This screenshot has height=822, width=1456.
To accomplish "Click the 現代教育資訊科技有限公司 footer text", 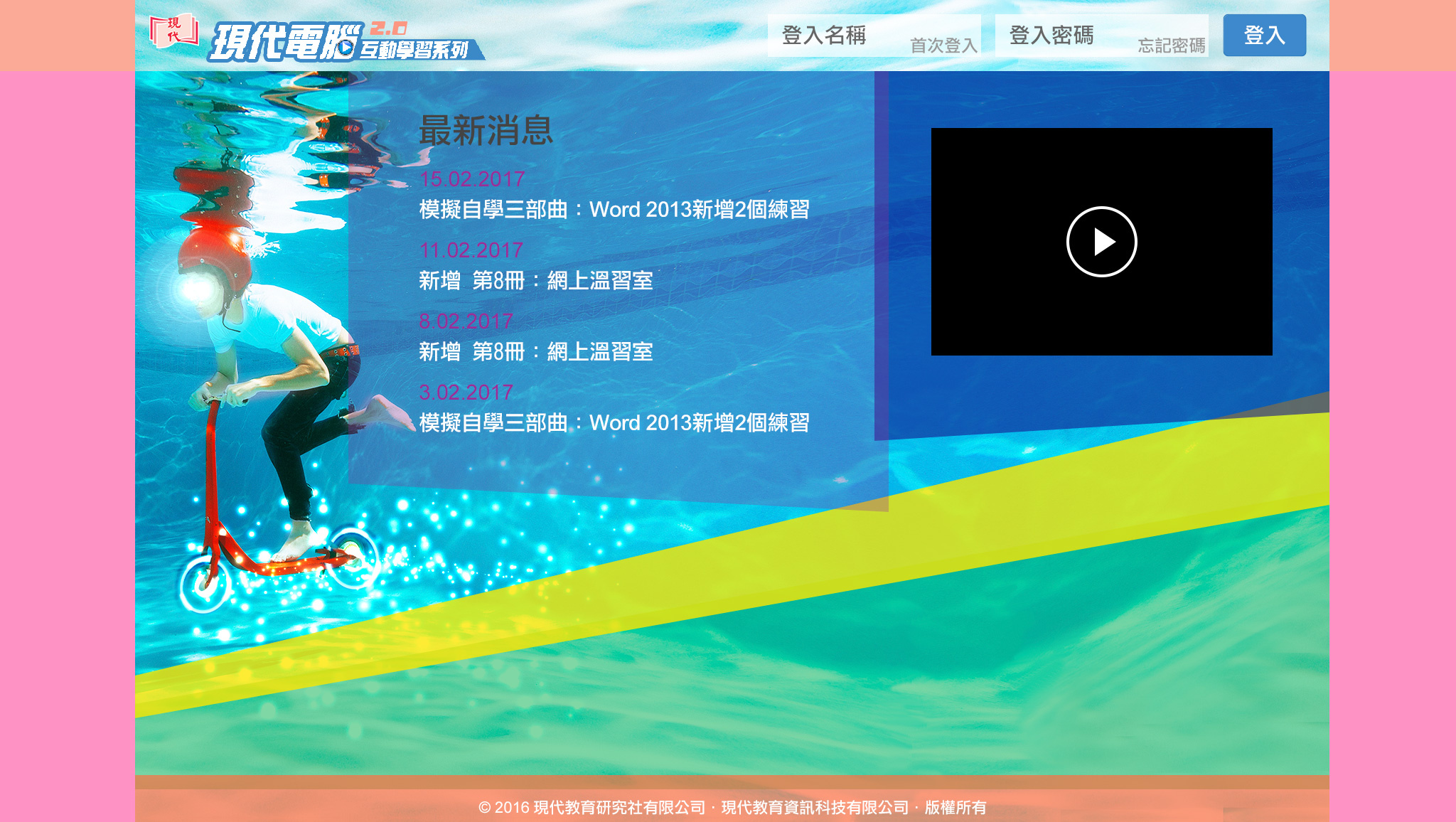I will click(x=815, y=808).
